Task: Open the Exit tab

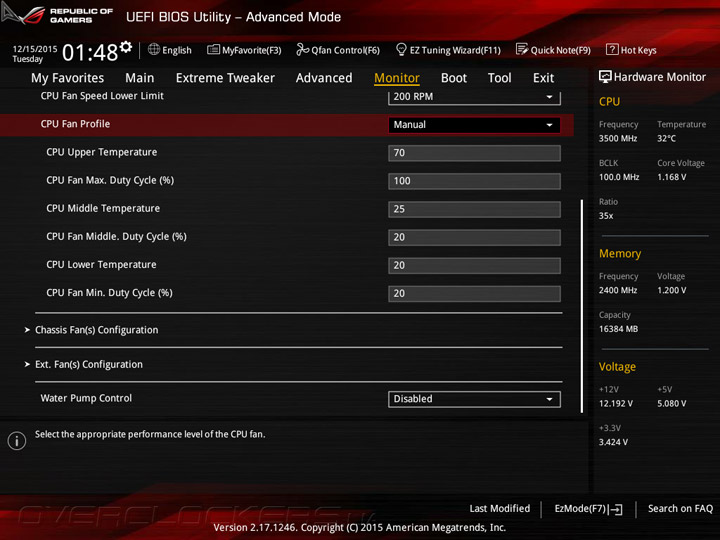Action: click(x=544, y=78)
